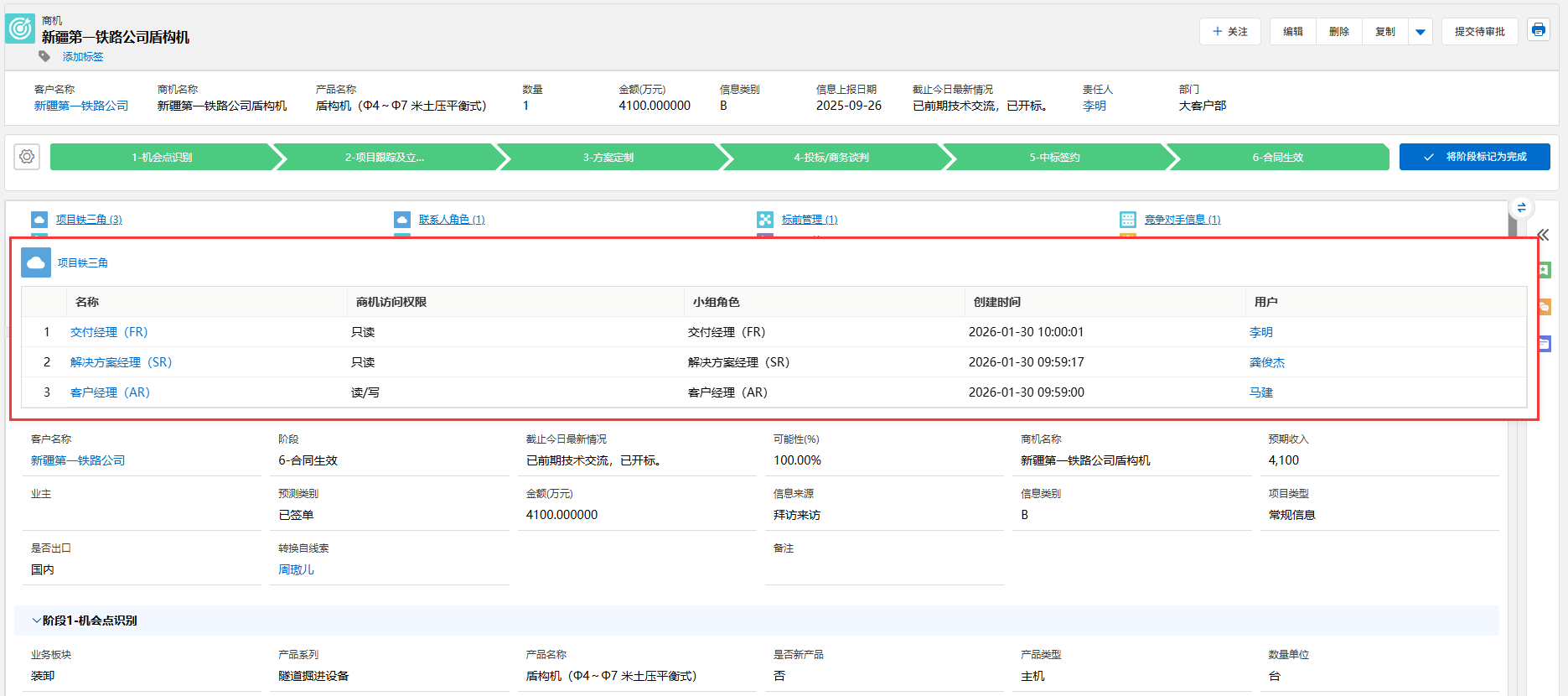Select the 4-投标/商务谈判 stage
1568x696 pixels.
coord(831,157)
